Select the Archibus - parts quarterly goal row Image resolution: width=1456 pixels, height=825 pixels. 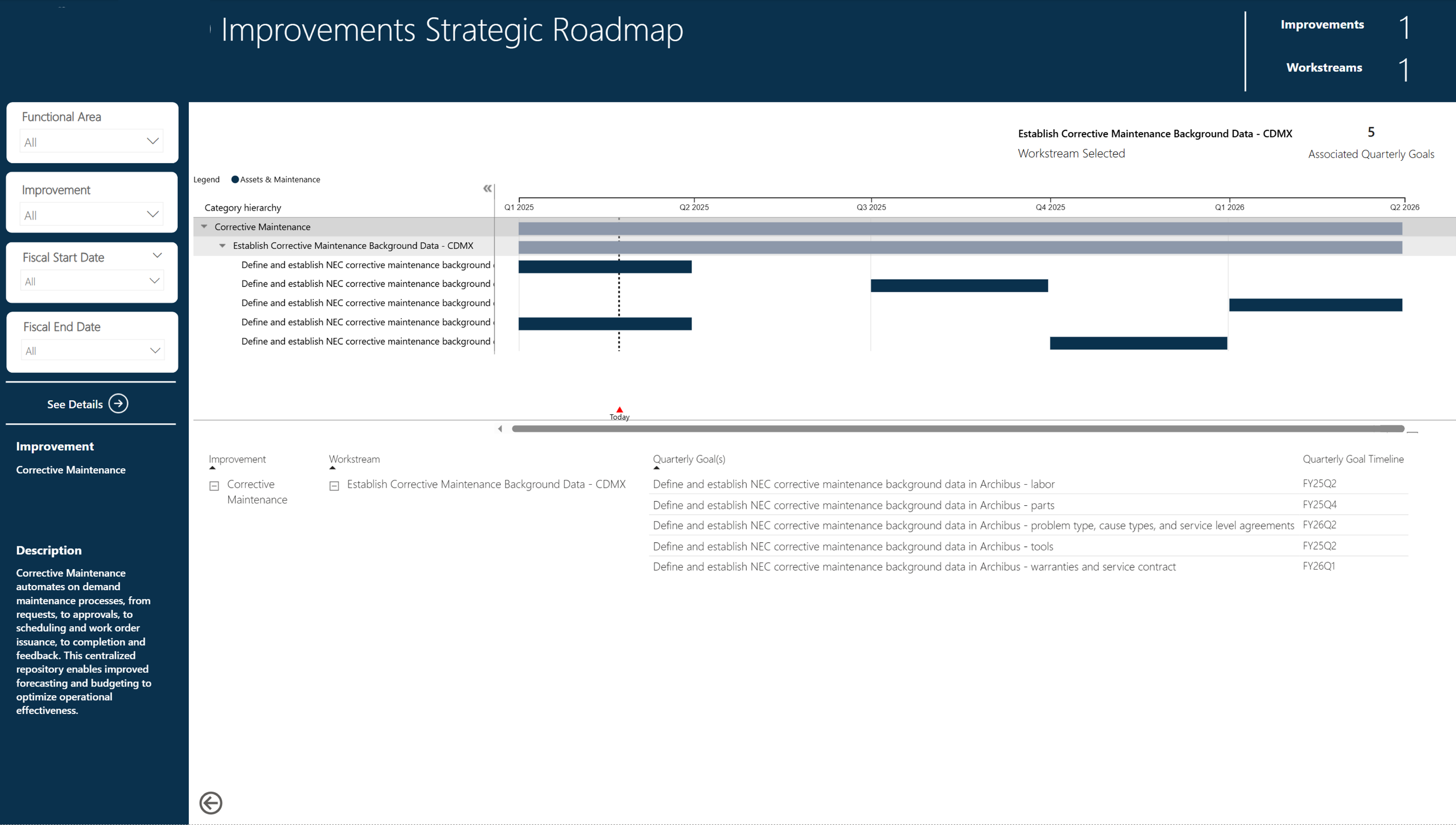click(x=853, y=505)
